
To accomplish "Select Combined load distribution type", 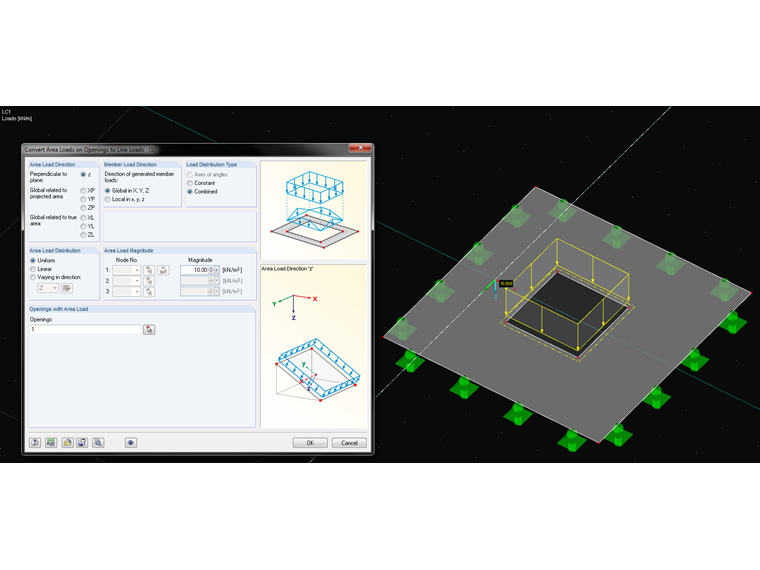I will tap(190, 191).
